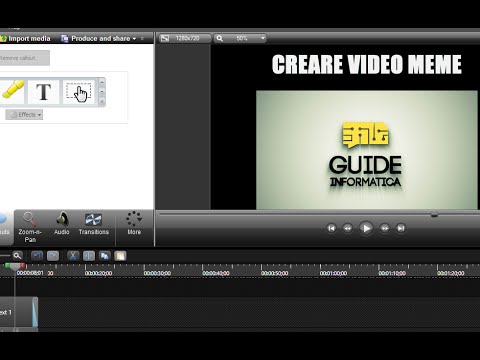Click the Import media button
The image size is (480, 360).
point(25,39)
